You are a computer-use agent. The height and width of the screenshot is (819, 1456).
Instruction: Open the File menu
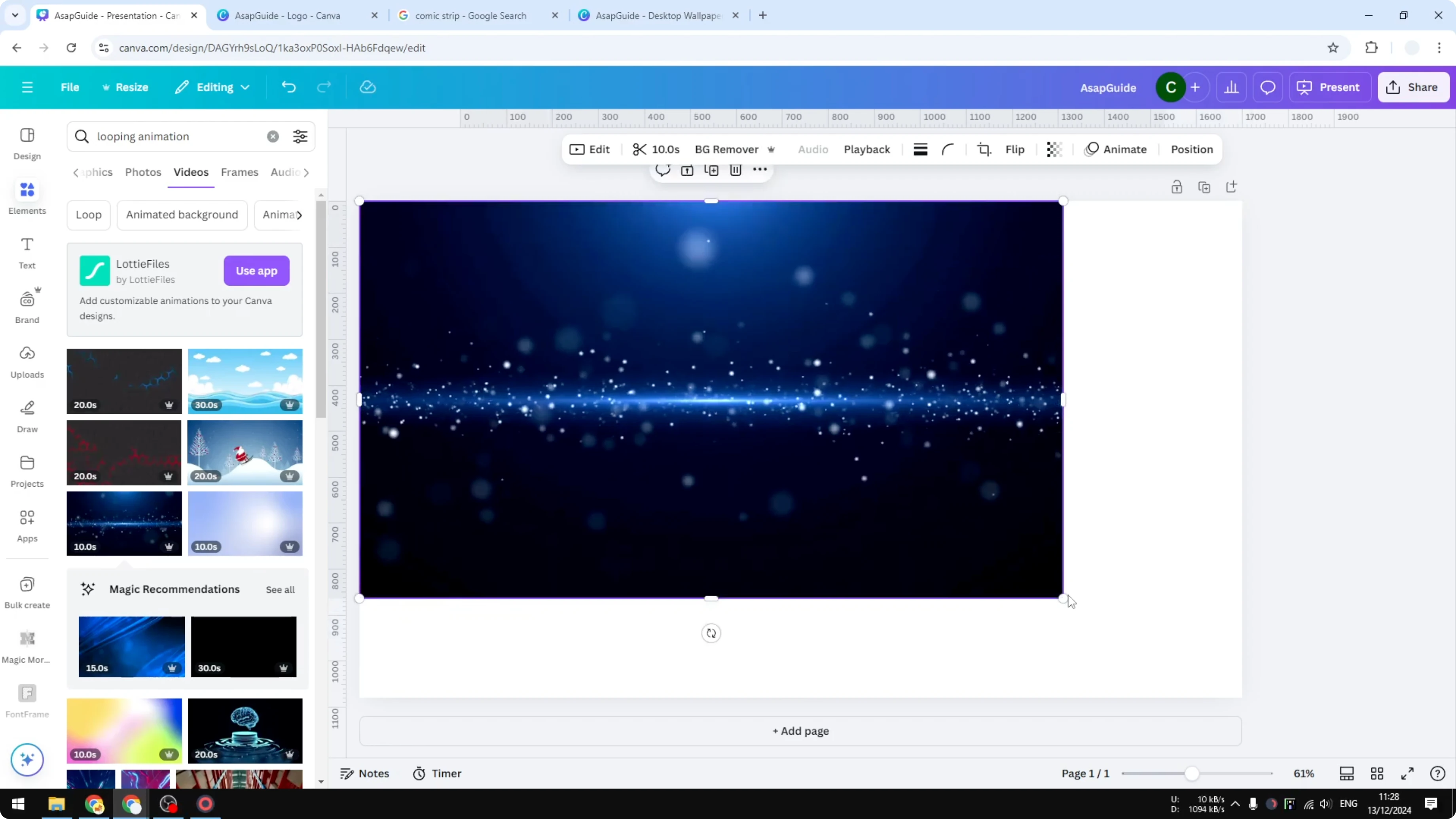(x=71, y=87)
